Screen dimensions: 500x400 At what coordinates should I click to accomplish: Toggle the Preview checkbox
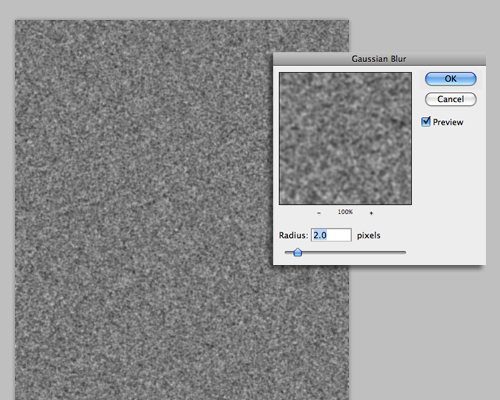point(426,122)
